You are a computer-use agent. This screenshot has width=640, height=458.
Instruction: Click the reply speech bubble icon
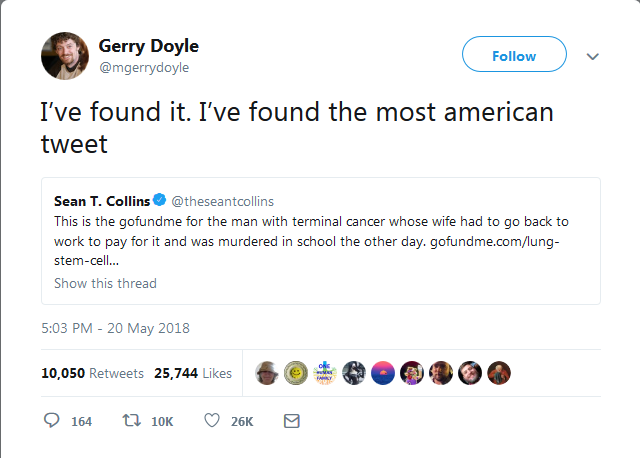pos(53,421)
